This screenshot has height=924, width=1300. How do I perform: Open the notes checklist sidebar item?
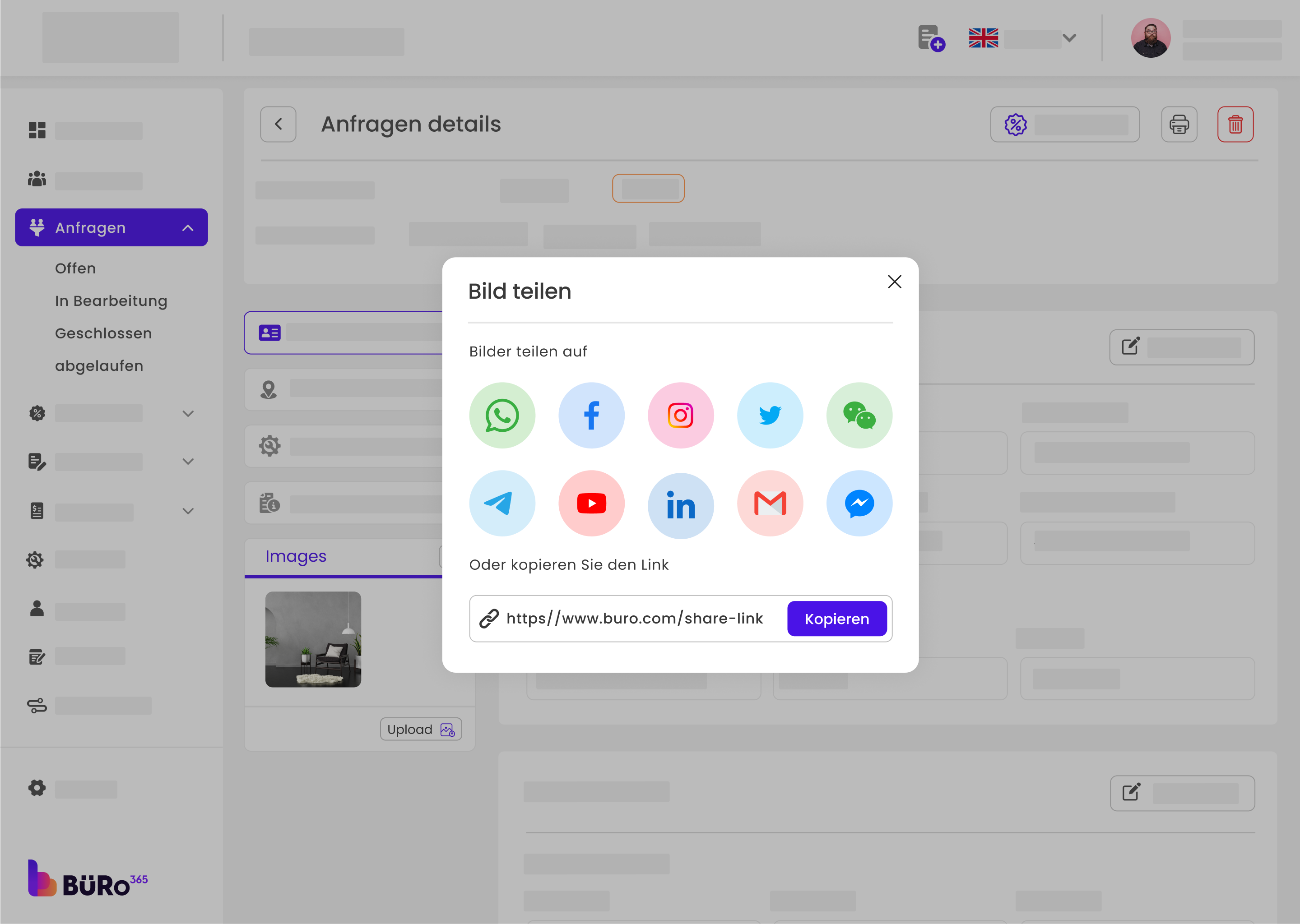click(x=37, y=657)
